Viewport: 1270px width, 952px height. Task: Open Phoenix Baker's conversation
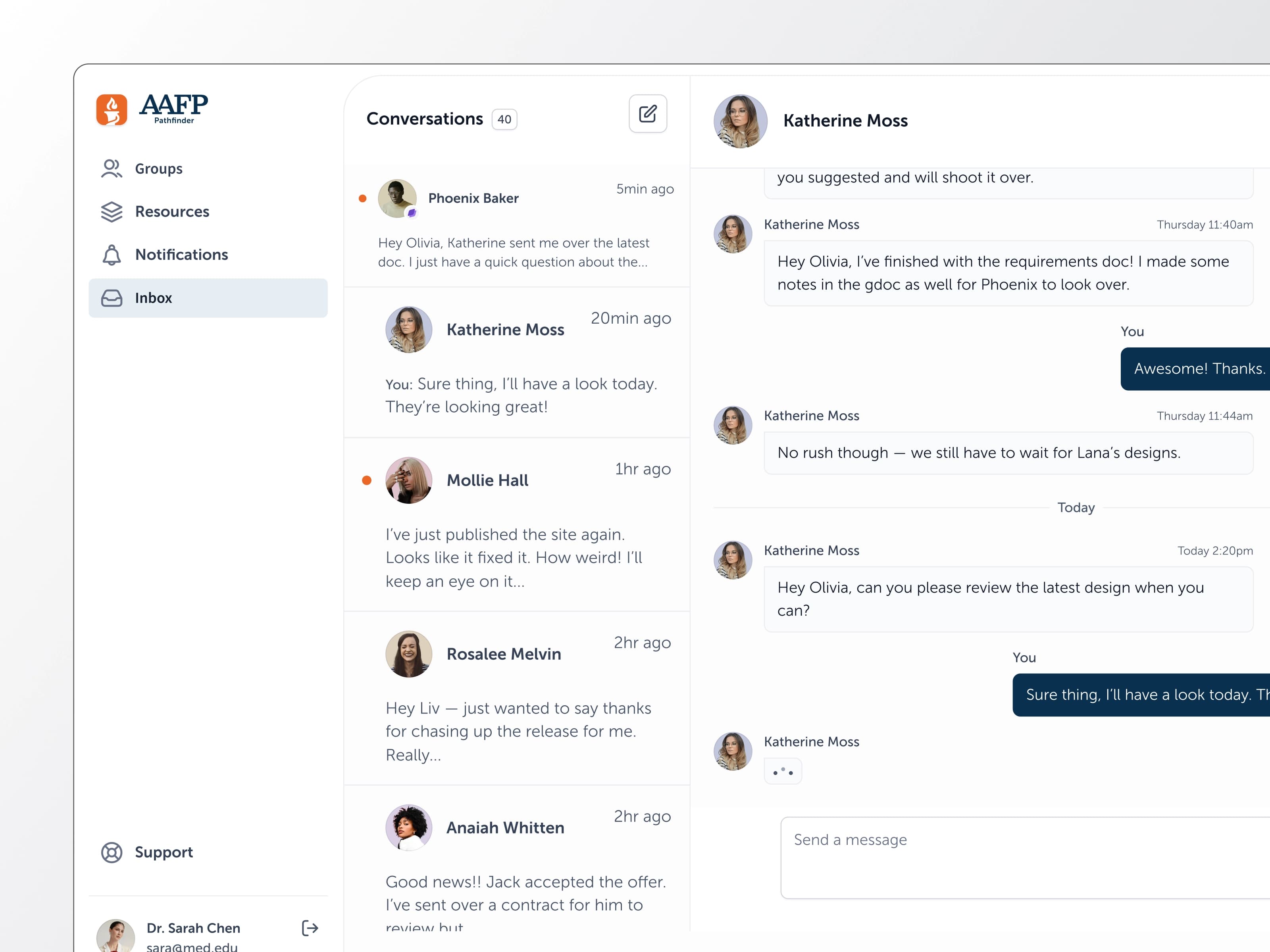(517, 226)
